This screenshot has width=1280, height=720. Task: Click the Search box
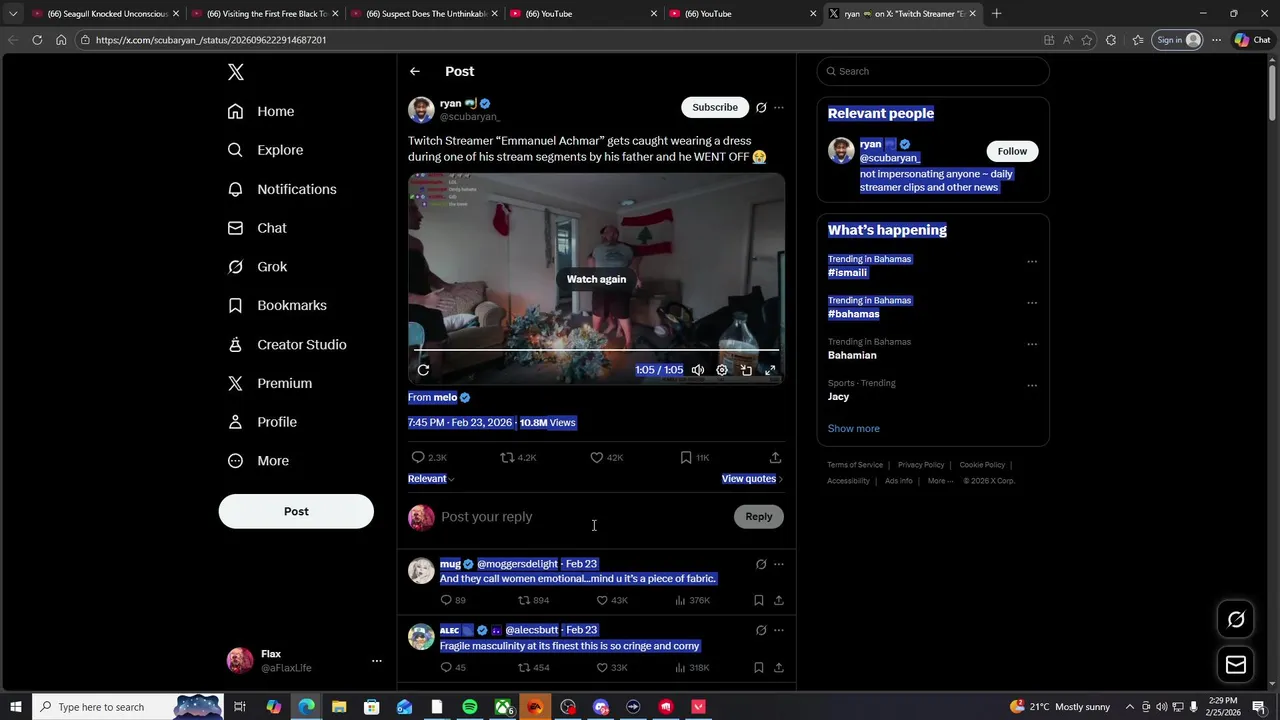coord(933,71)
